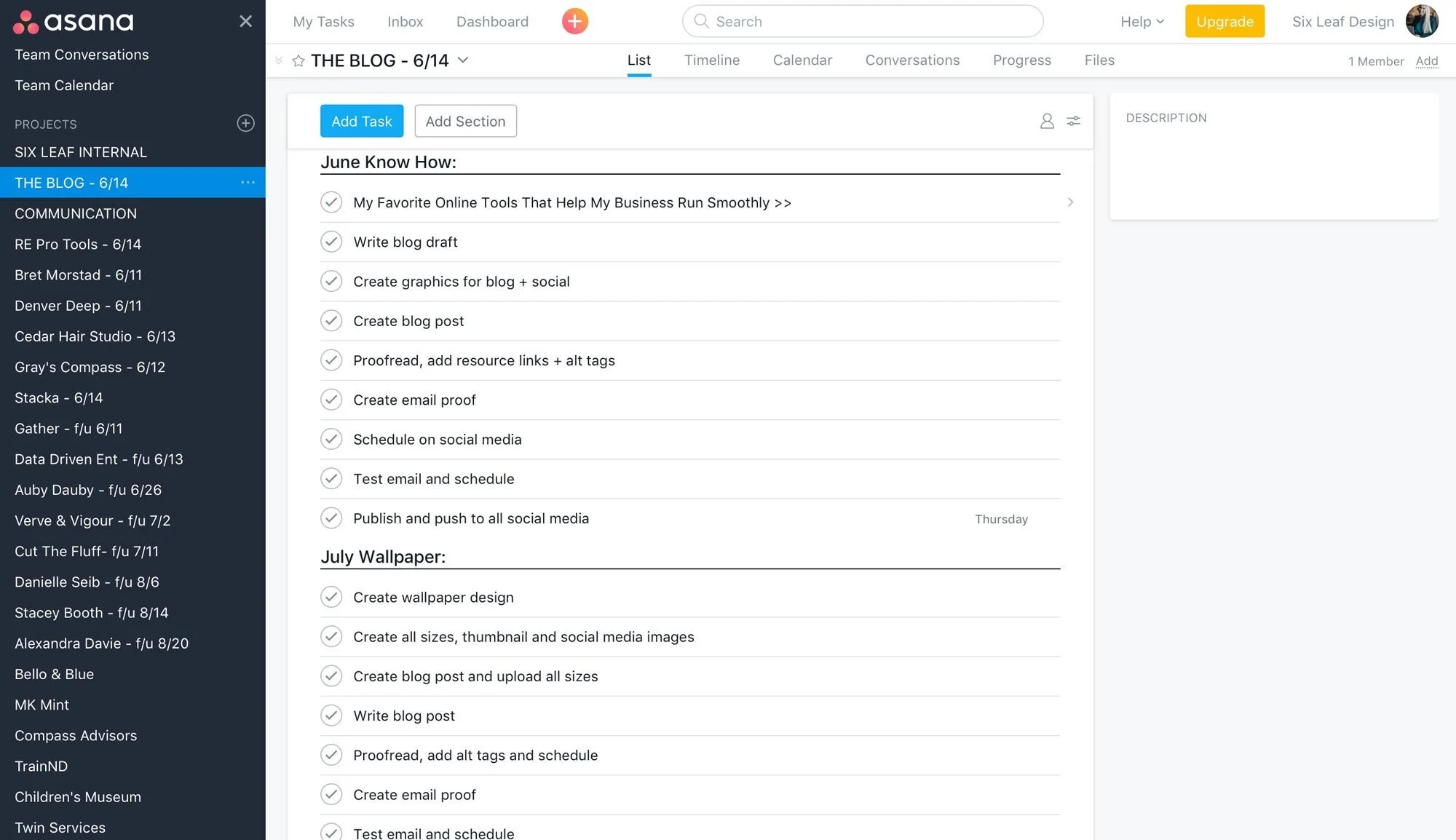
Task: Star THE BLOG project as favorite
Action: tap(298, 60)
